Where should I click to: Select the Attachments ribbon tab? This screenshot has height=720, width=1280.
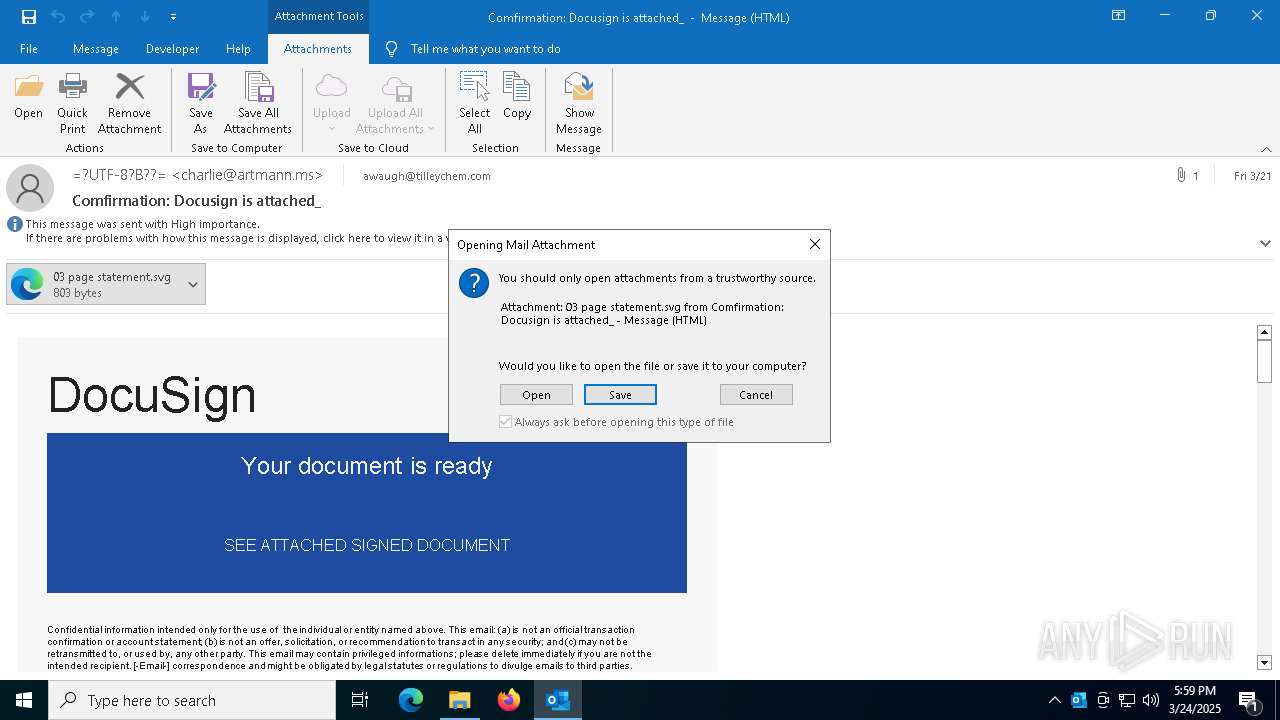click(x=318, y=49)
